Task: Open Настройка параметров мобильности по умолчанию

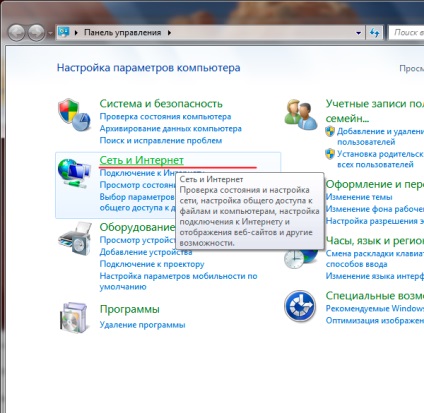Action: tap(178, 281)
